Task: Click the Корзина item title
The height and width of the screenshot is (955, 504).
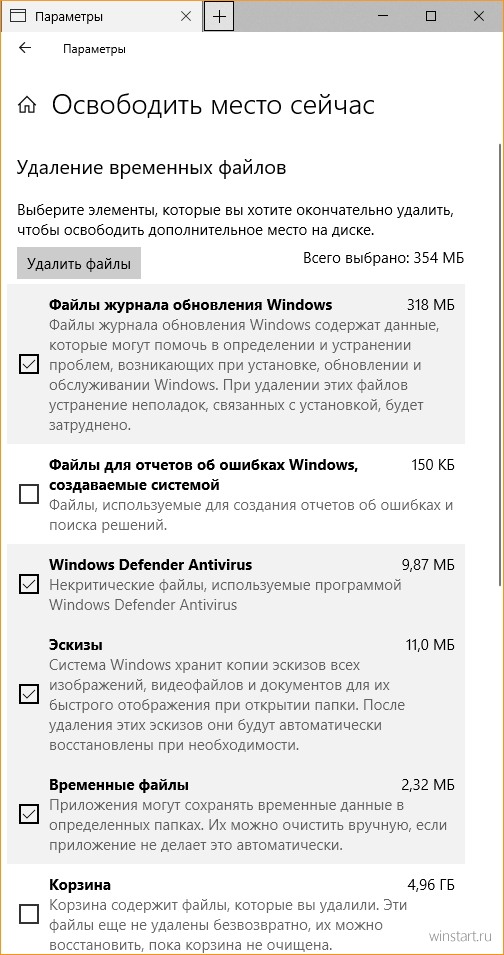Action: (x=79, y=884)
